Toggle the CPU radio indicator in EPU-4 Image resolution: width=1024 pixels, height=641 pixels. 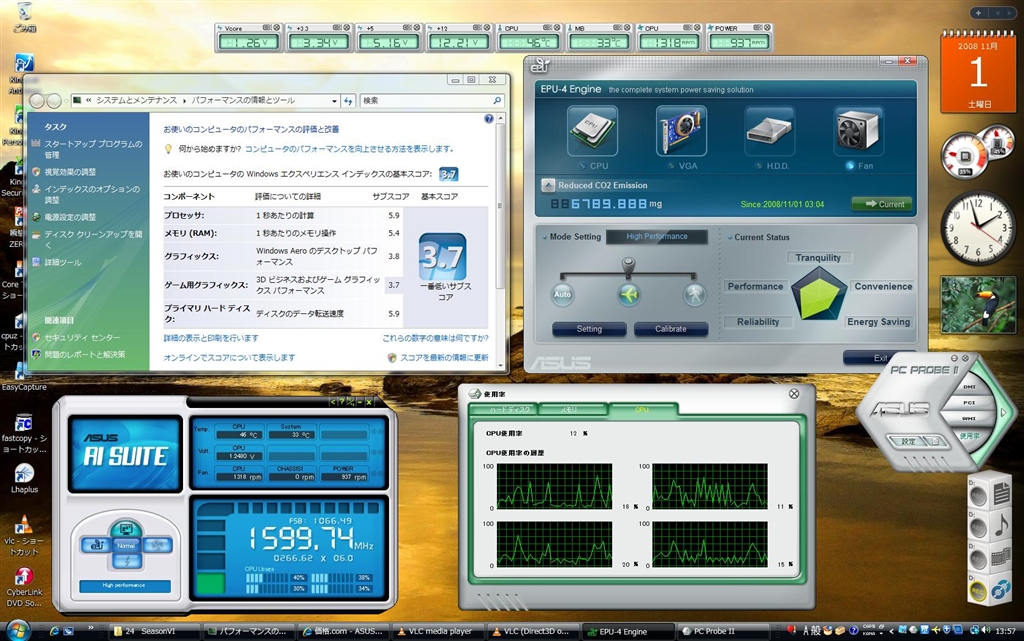tap(583, 166)
